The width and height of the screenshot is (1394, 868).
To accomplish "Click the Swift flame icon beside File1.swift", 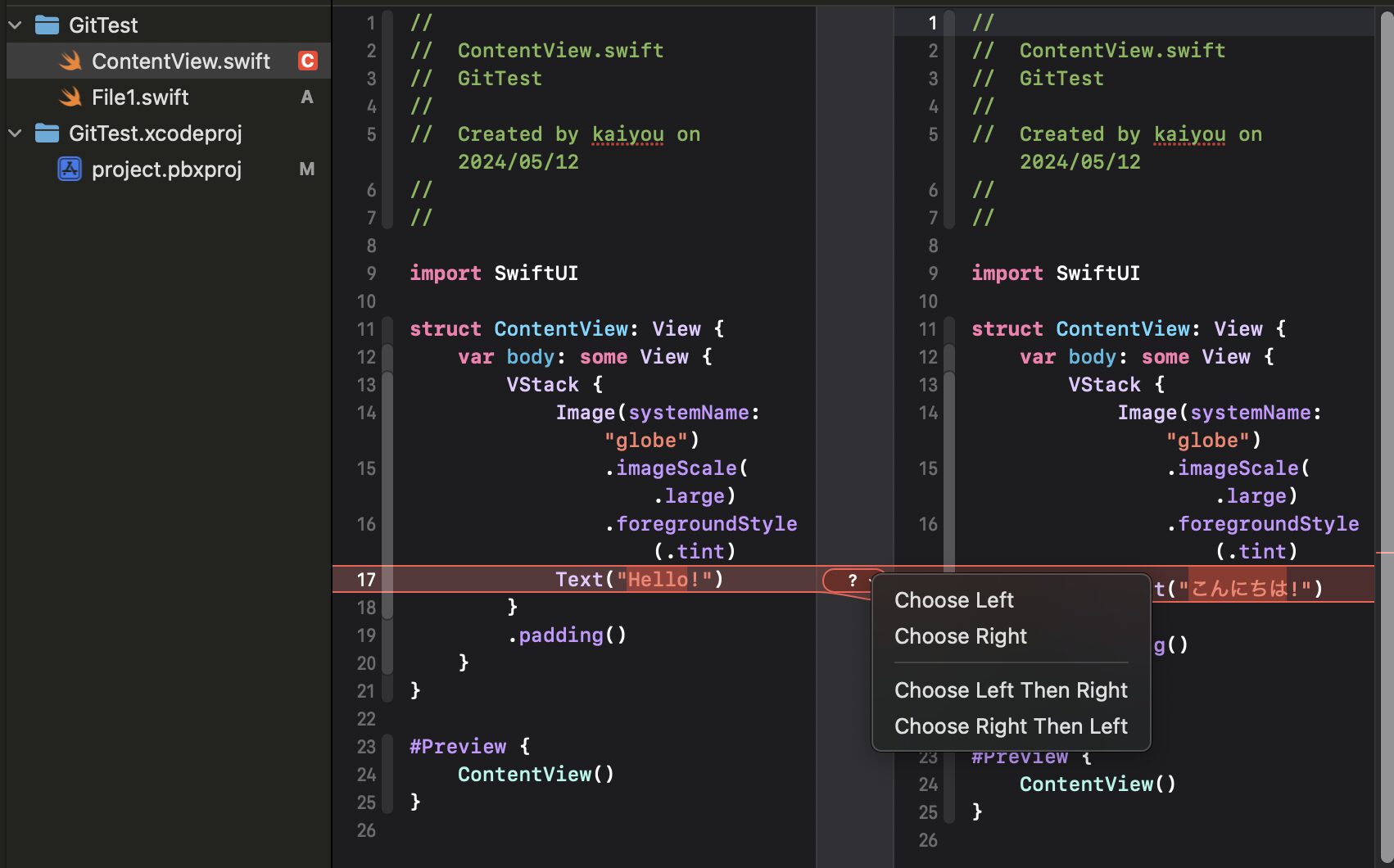I will click(x=69, y=97).
